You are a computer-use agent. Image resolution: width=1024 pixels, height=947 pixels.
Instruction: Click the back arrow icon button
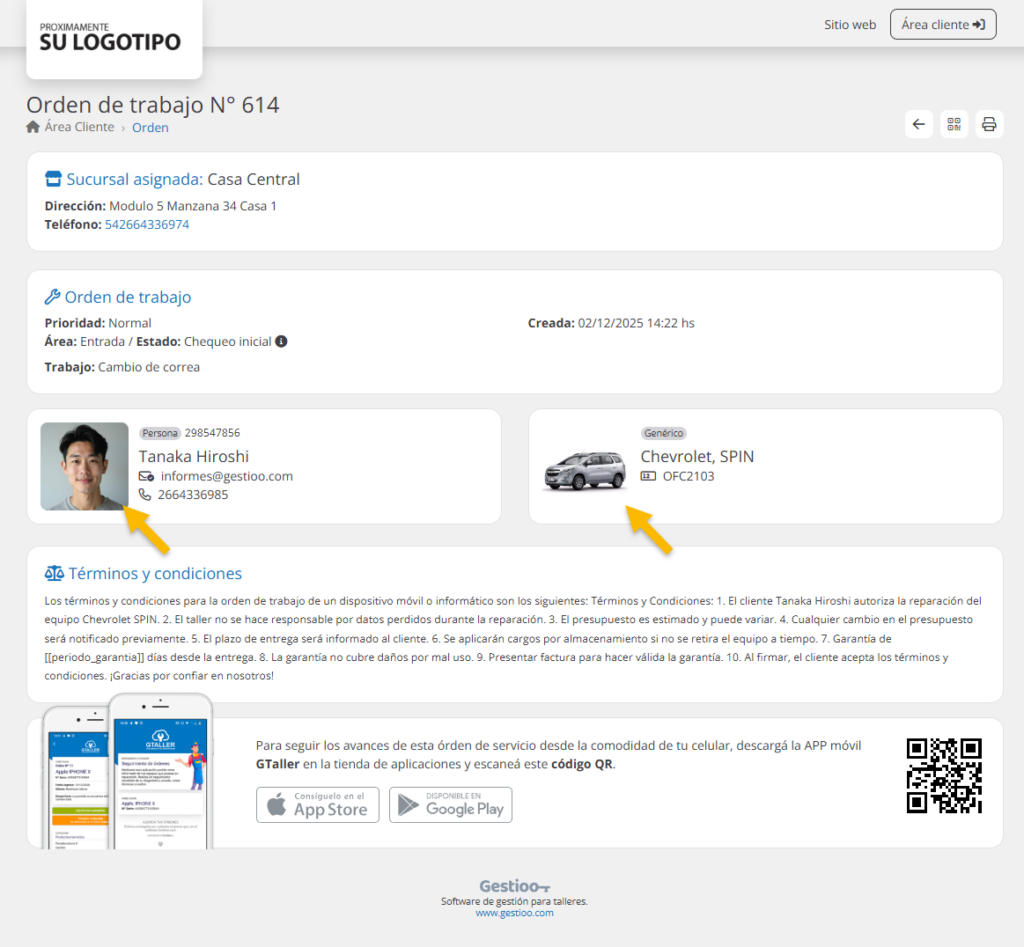click(919, 125)
